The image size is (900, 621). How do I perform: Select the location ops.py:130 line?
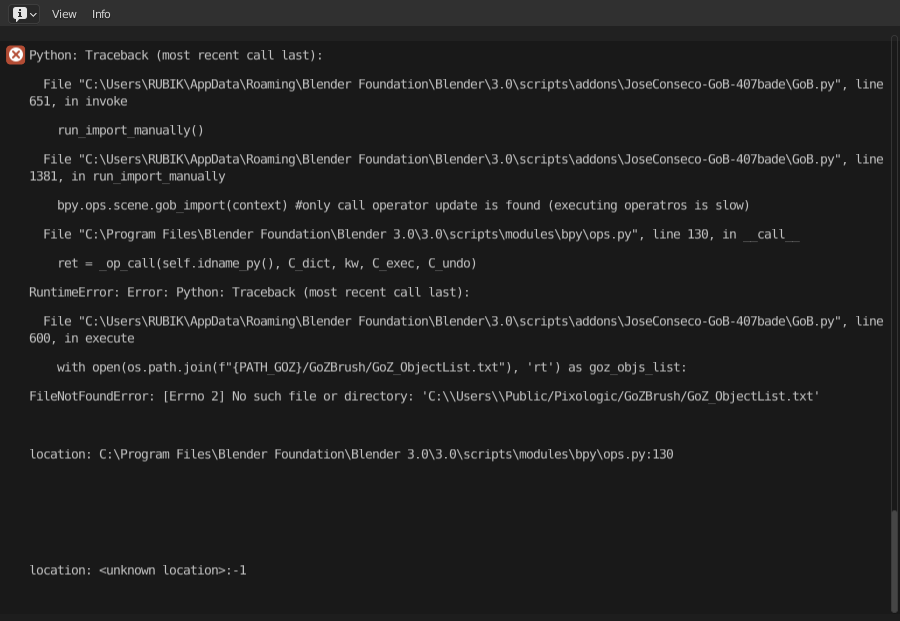click(x=351, y=454)
